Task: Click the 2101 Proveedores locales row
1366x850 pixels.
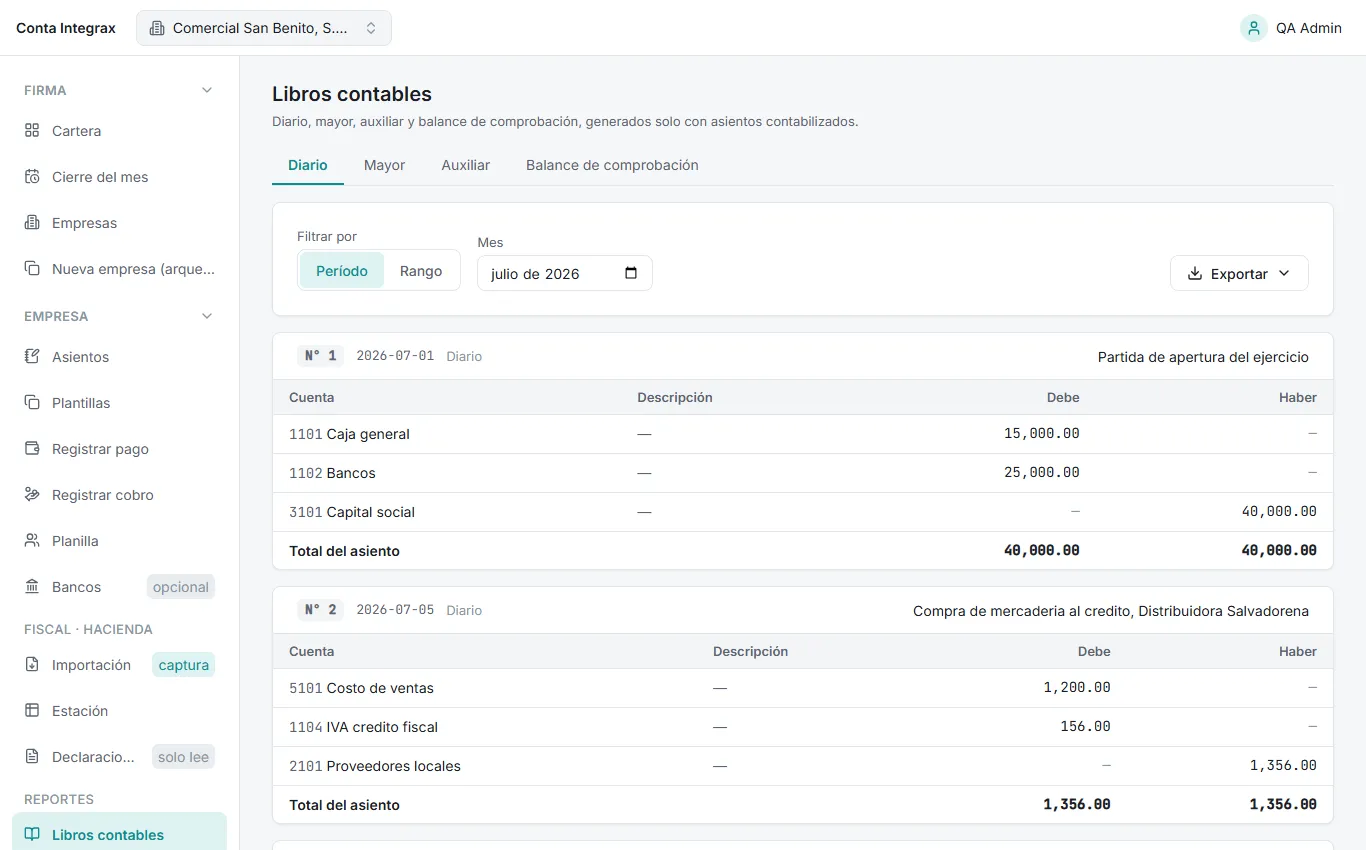Action: pyautogui.click(x=803, y=766)
